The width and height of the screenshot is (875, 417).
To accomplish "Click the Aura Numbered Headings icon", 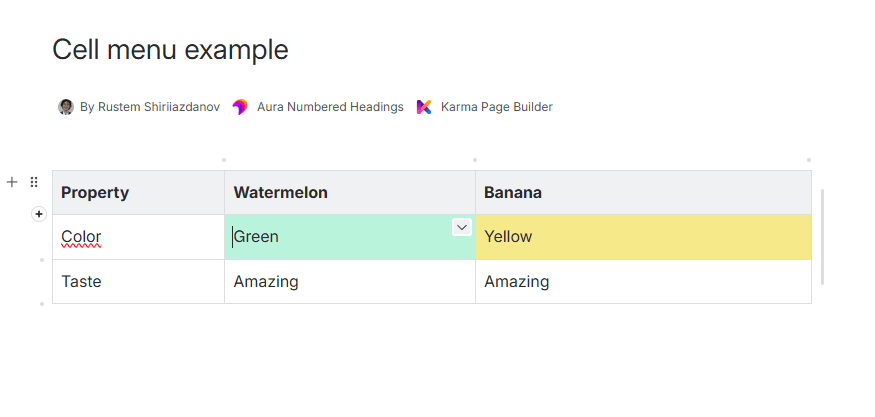I will (x=240, y=107).
